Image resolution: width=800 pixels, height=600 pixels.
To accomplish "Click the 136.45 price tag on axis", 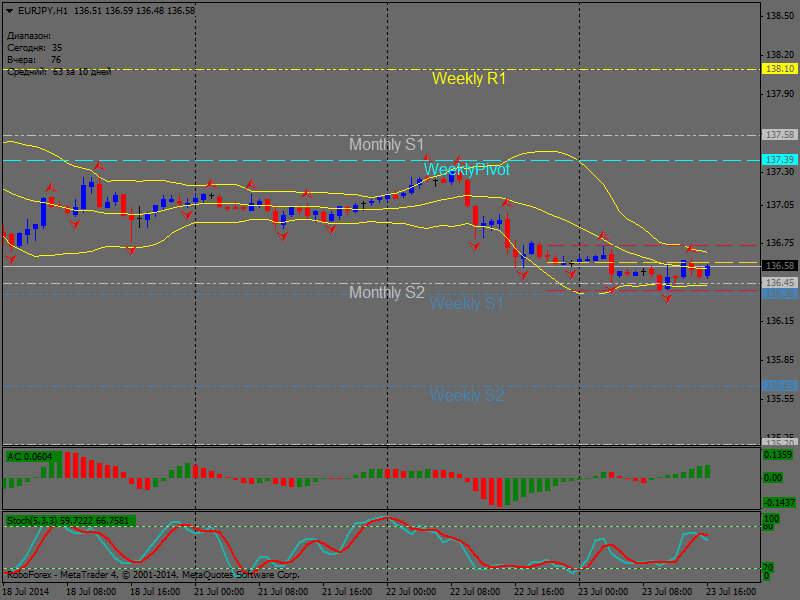I will tap(779, 283).
